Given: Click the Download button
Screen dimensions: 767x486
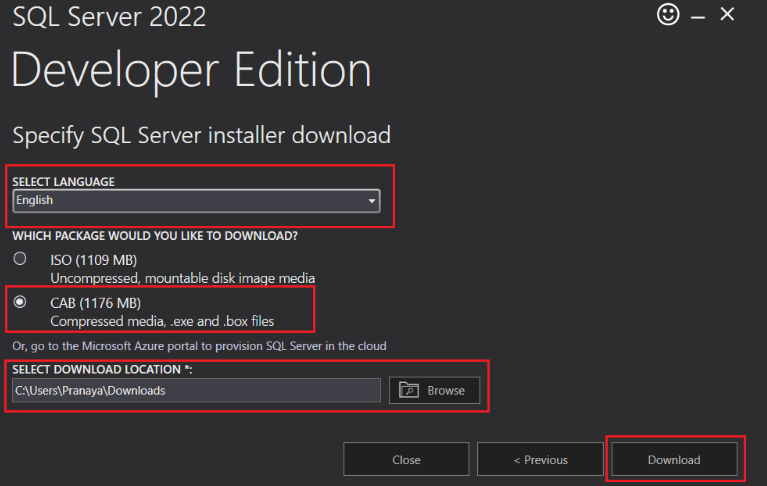Looking at the screenshot, I should (x=674, y=459).
